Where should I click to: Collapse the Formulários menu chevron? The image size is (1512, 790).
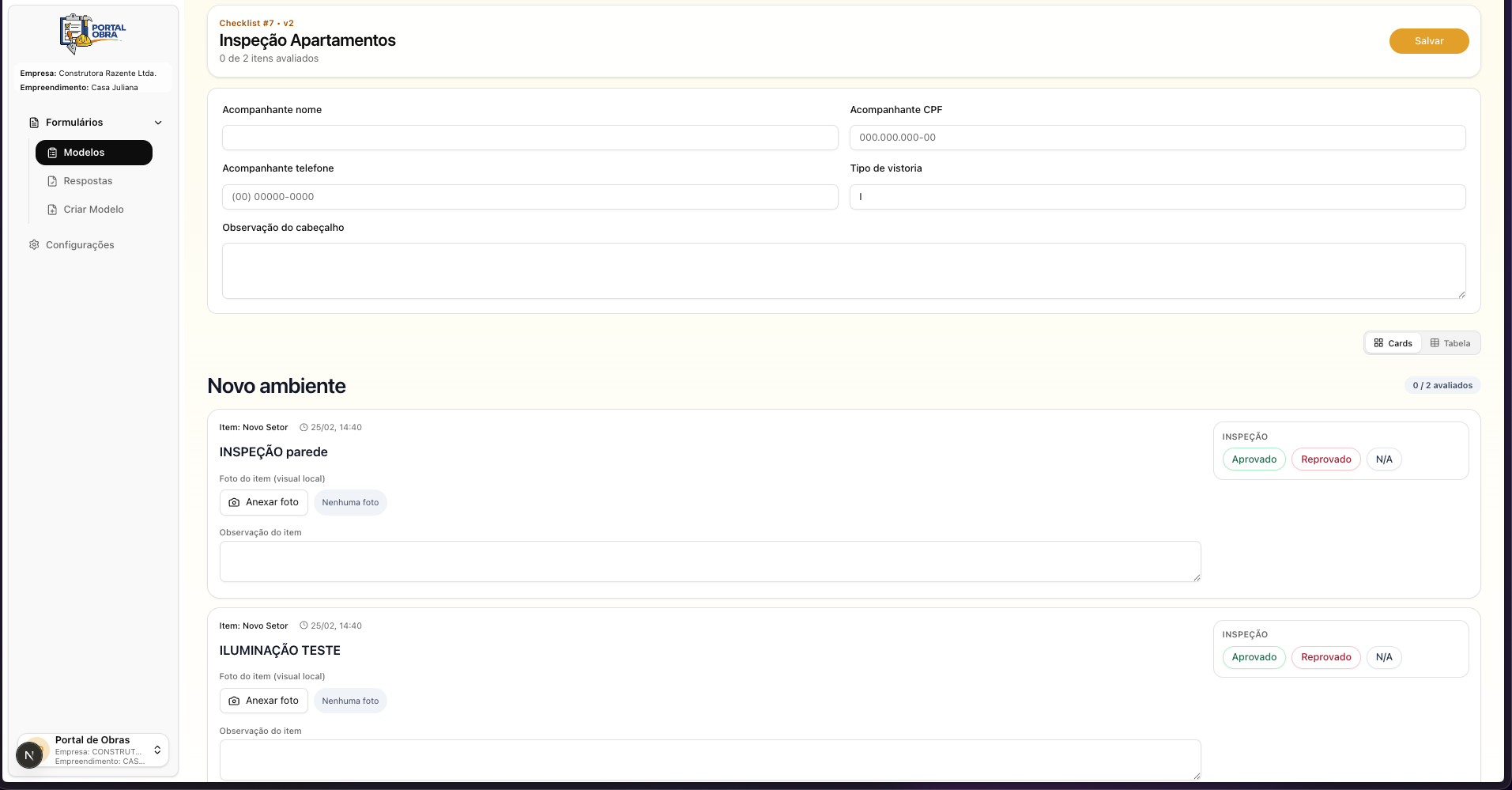(158, 123)
